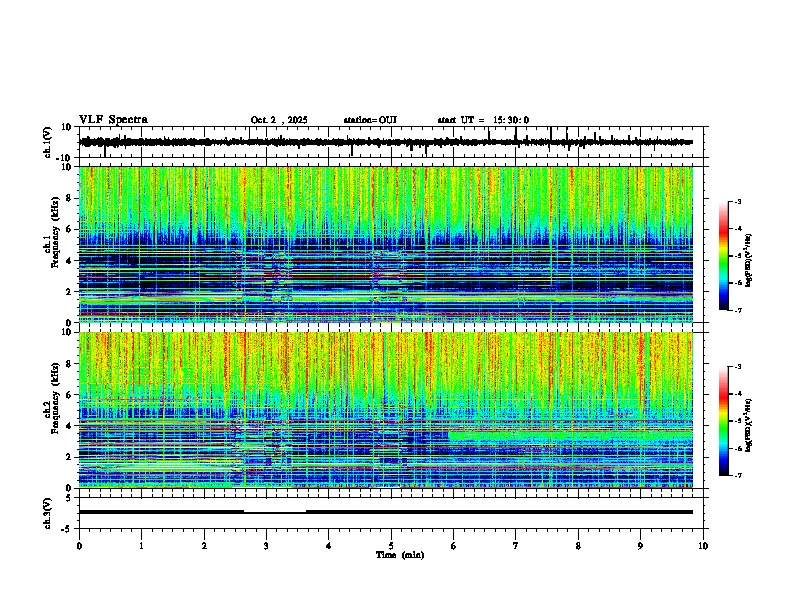Click the '-3' value on ch.2 color bar

tap(737, 367)
